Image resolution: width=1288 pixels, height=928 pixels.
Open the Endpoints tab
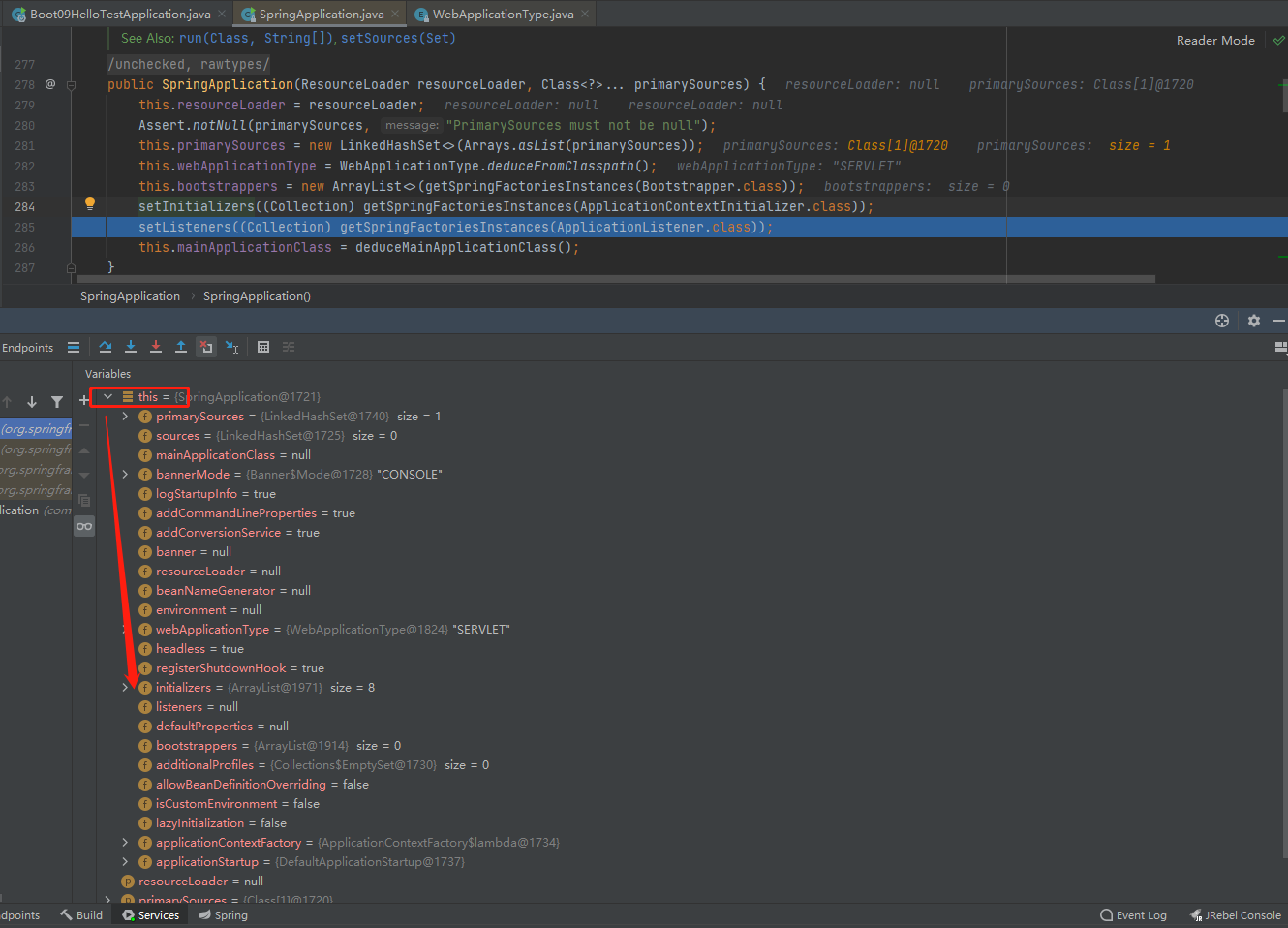pyautogui.click(x=27, y=348)
